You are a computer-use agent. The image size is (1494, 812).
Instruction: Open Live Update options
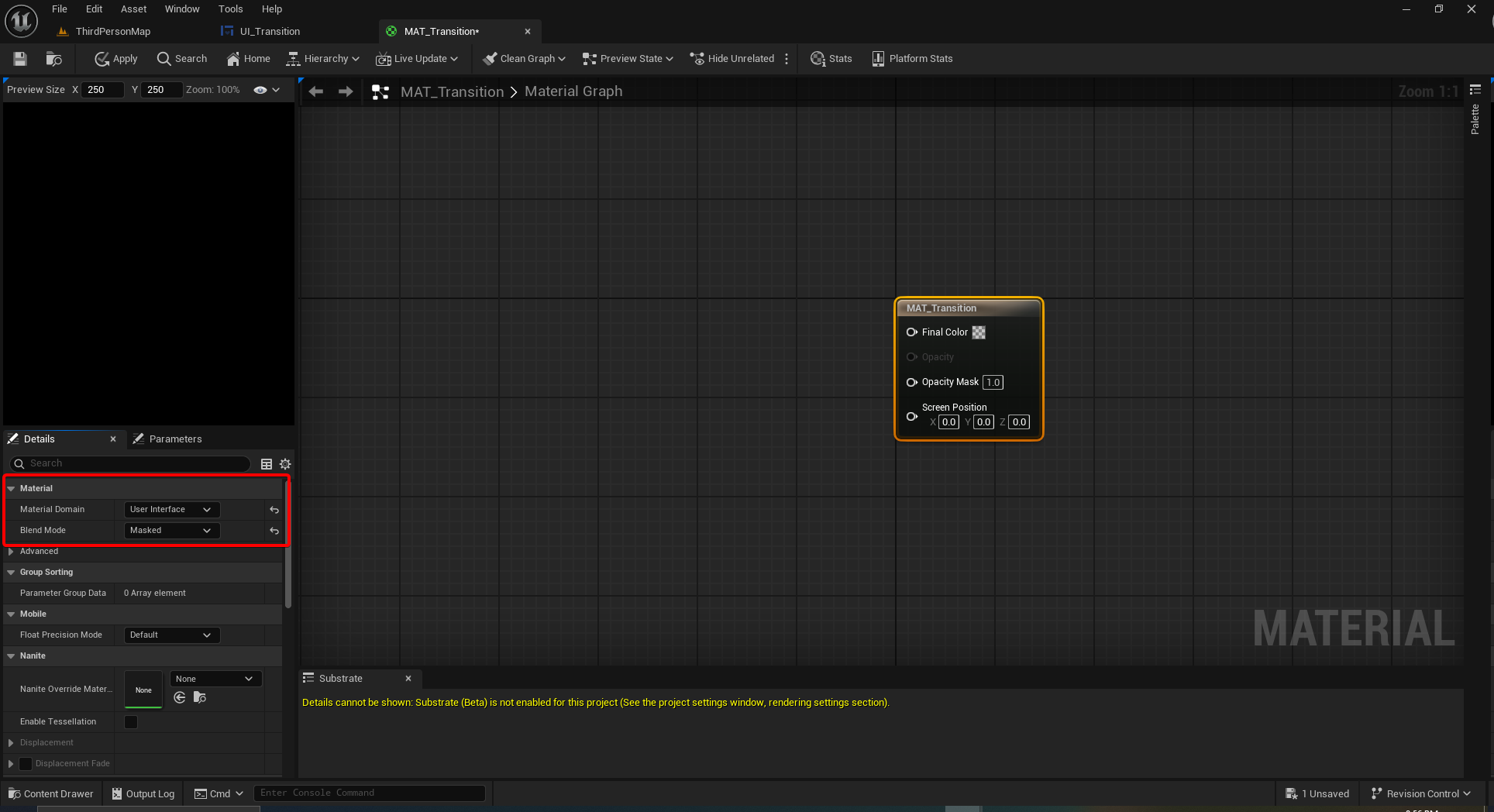[x=417, y=59]
